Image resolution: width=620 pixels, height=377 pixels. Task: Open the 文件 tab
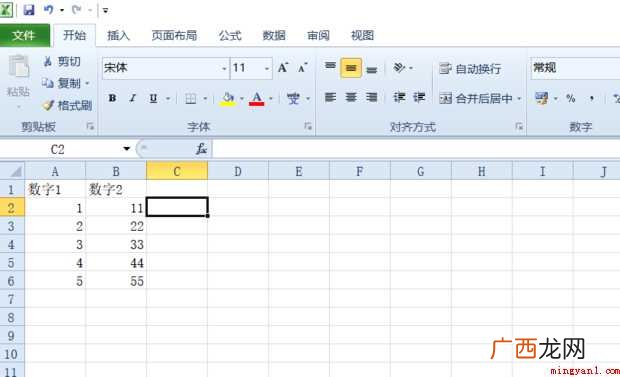[24, 36]
